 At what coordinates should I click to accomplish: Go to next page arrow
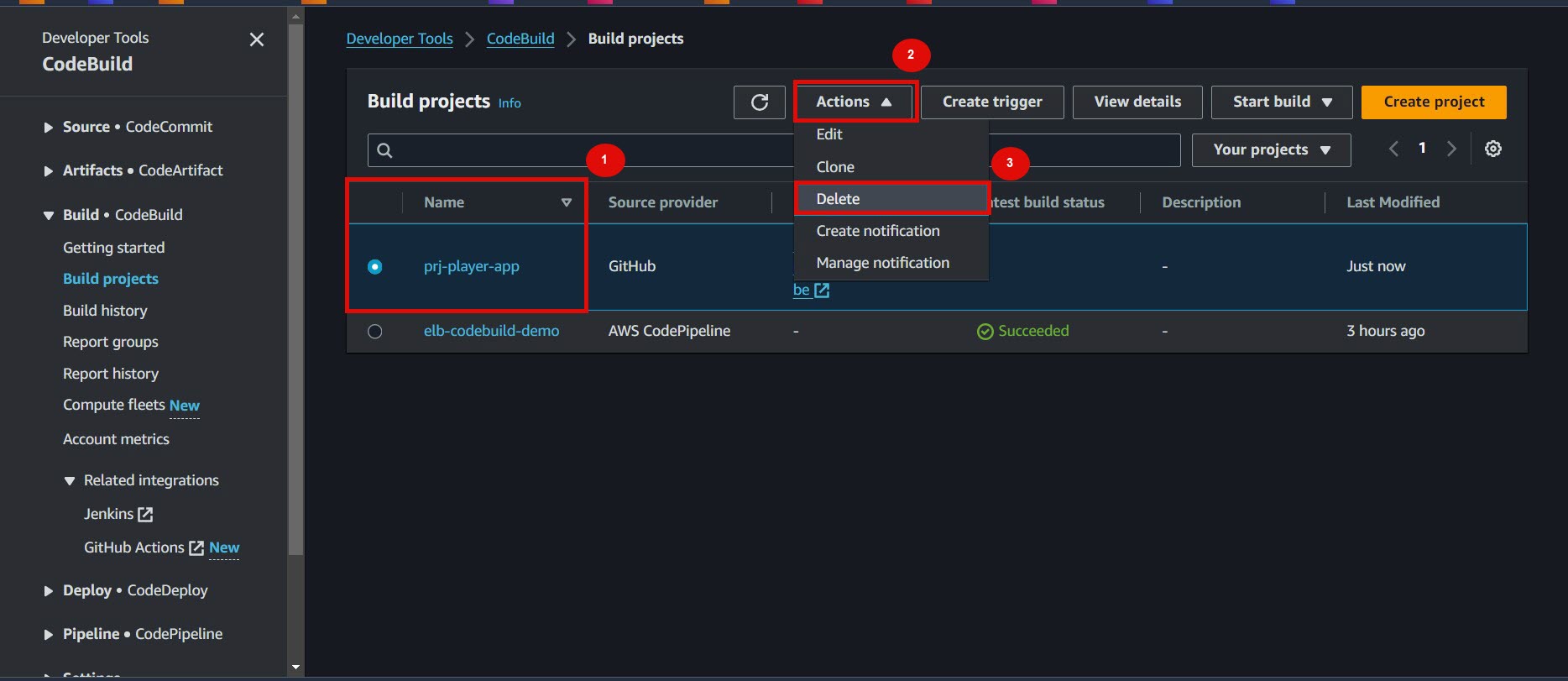pos(1451,149)
